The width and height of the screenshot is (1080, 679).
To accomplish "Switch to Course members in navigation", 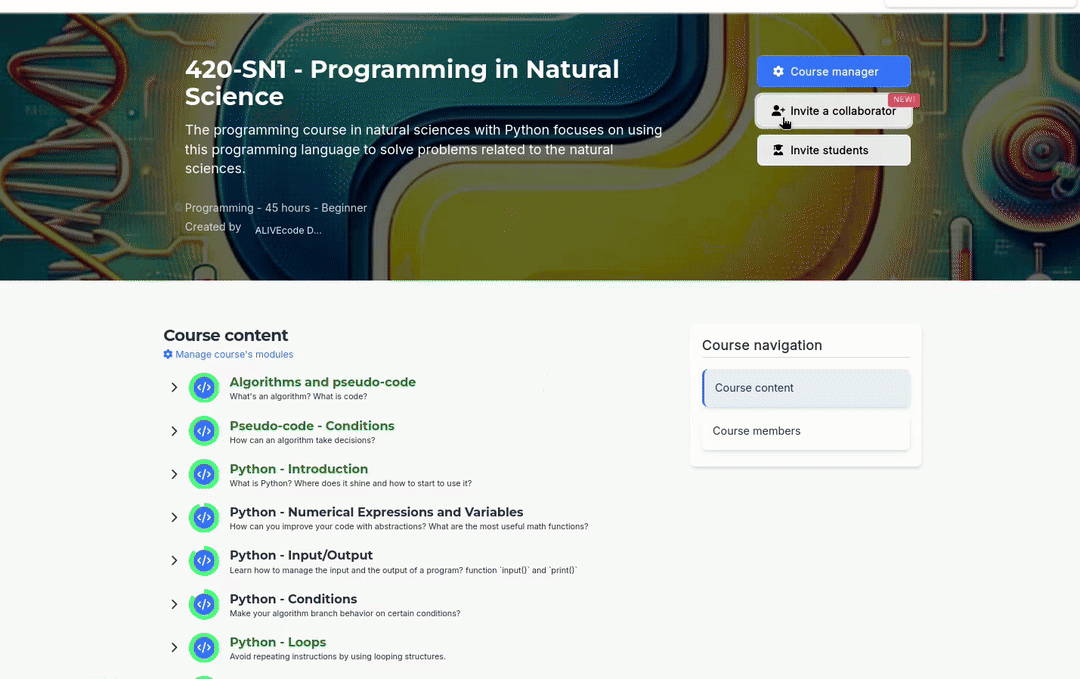I will (x=806, y=431).
